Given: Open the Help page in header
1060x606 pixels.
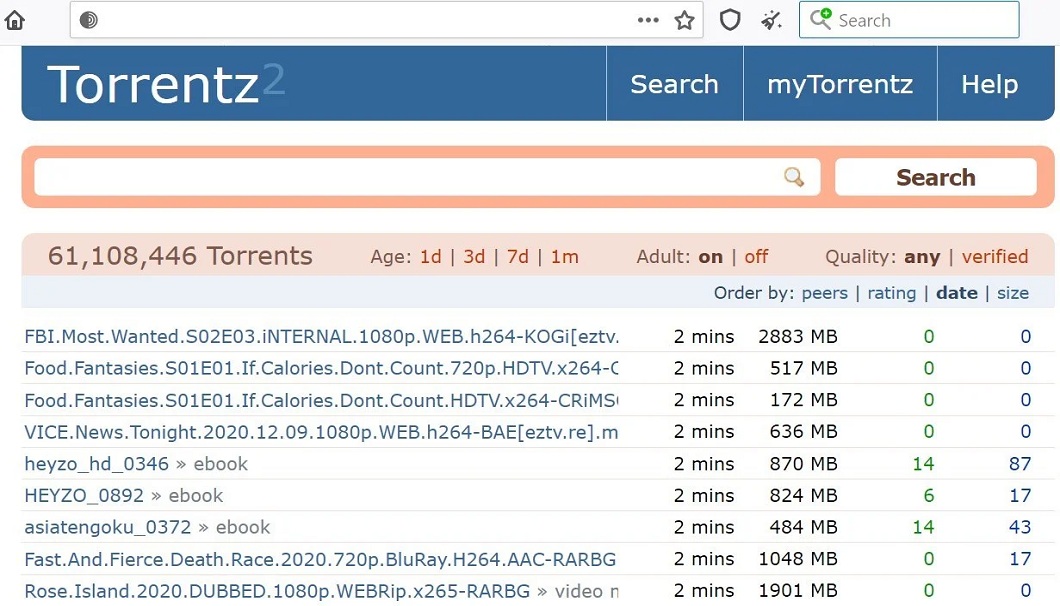Looking at the screenshot, I should pyautogui.click(x=989, y=84).
